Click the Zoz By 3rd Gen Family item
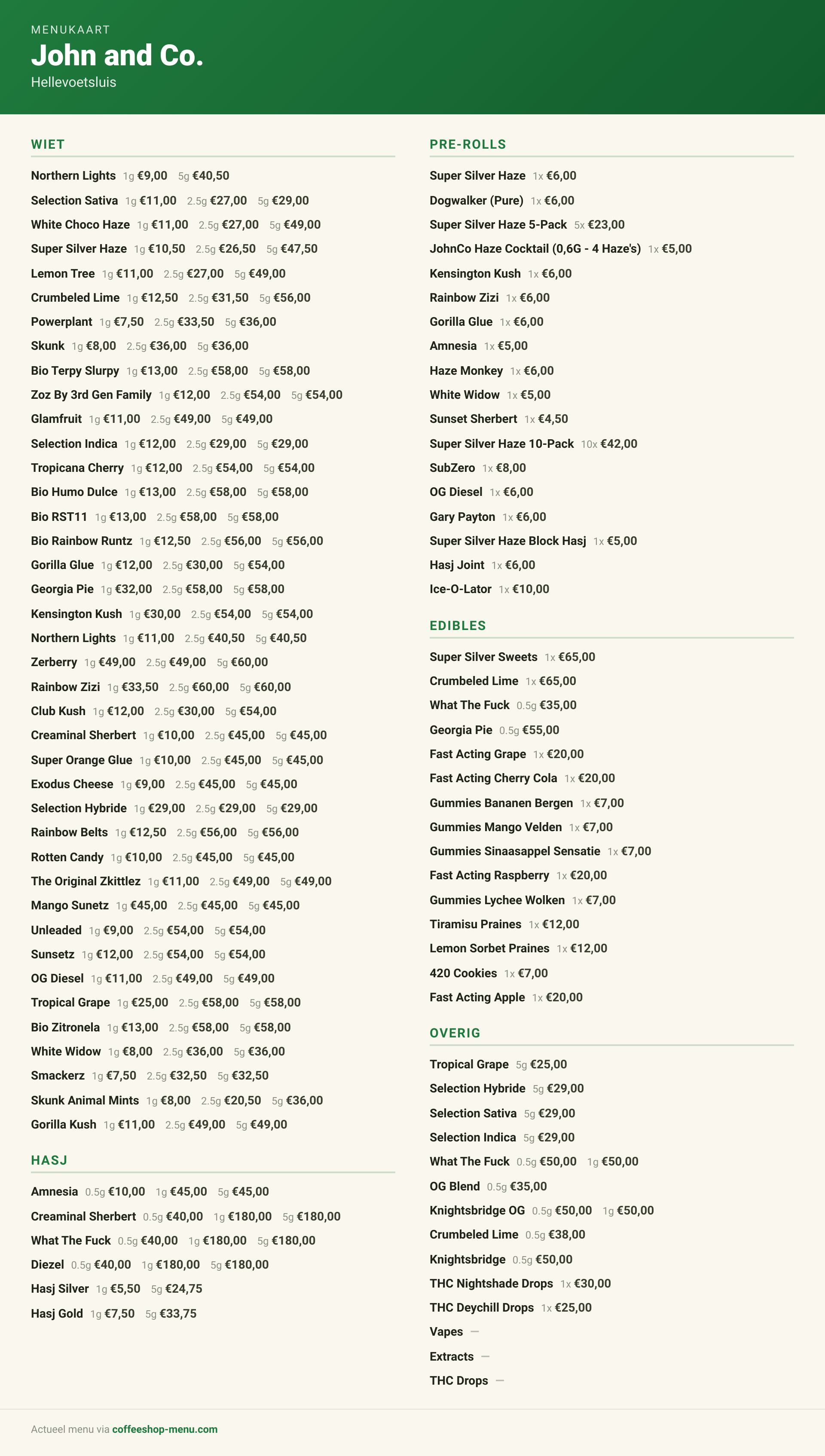Image resolution: width=825 pixels, height=1456 pixels. pyautogui.click(x=91, y=395)
